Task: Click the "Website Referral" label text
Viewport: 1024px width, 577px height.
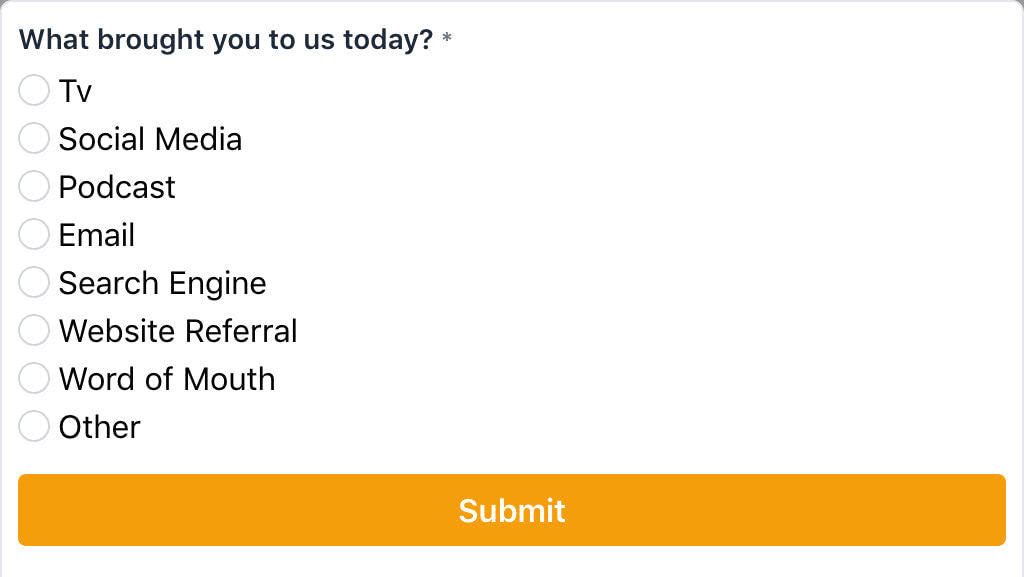Action: point(178,331)
